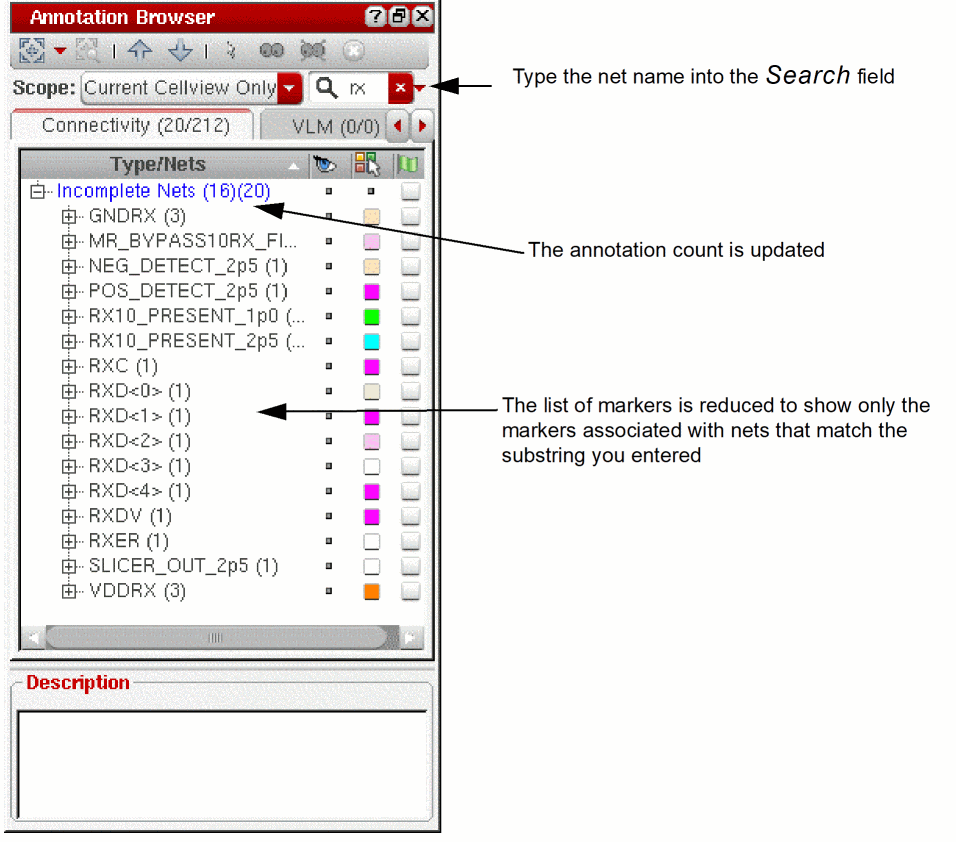The height and width of the screenshot is (842, 956).
Task: Close the Annotation Browser panel
Action: 422,16
